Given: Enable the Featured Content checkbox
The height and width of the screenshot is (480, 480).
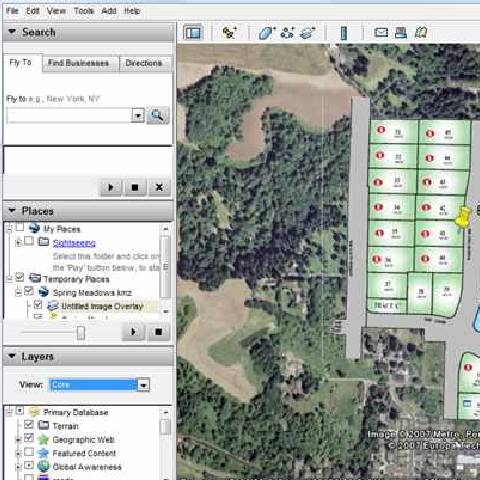Looking at the screenshot, I should (29, 452).
